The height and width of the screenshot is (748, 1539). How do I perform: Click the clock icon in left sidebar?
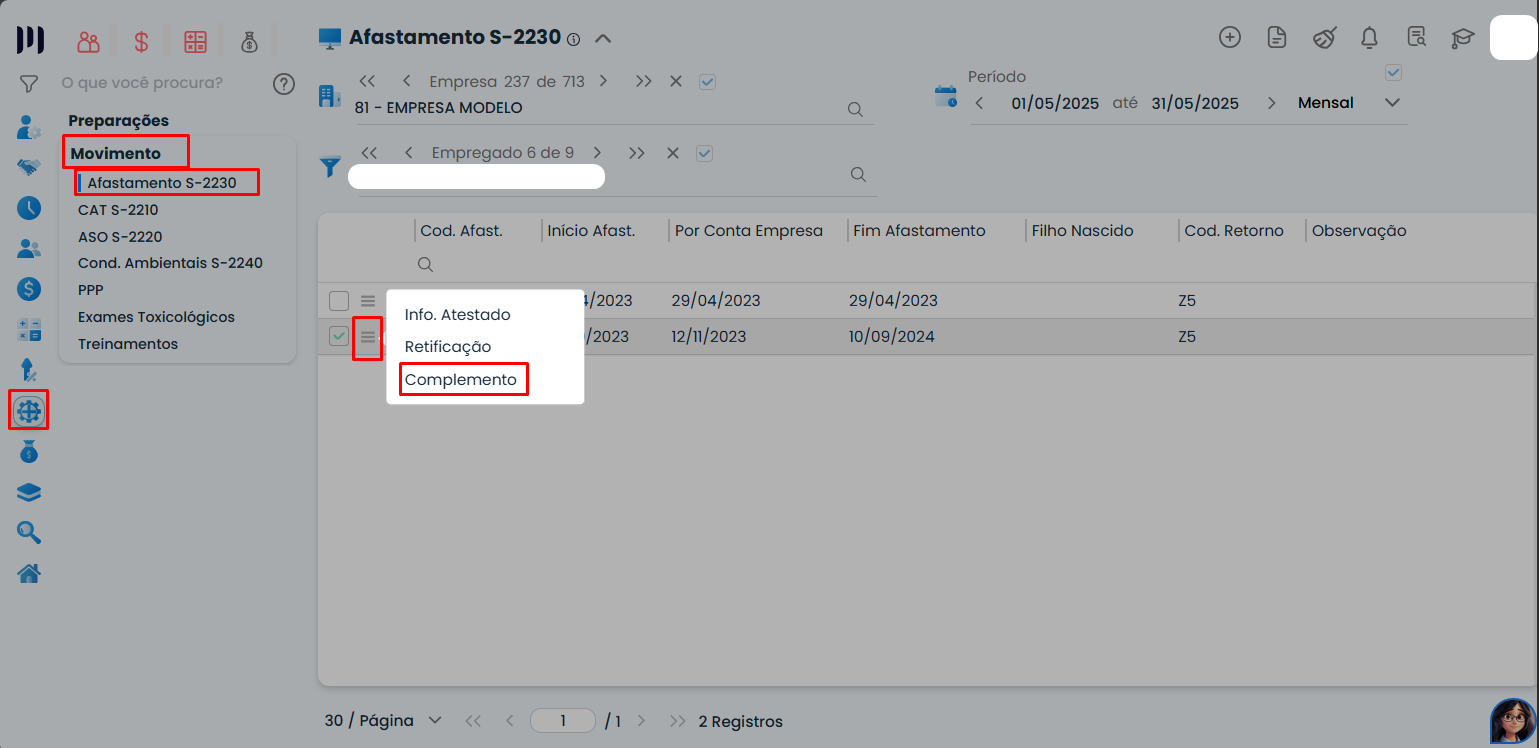pyautogui.click(x=29, y=208)
